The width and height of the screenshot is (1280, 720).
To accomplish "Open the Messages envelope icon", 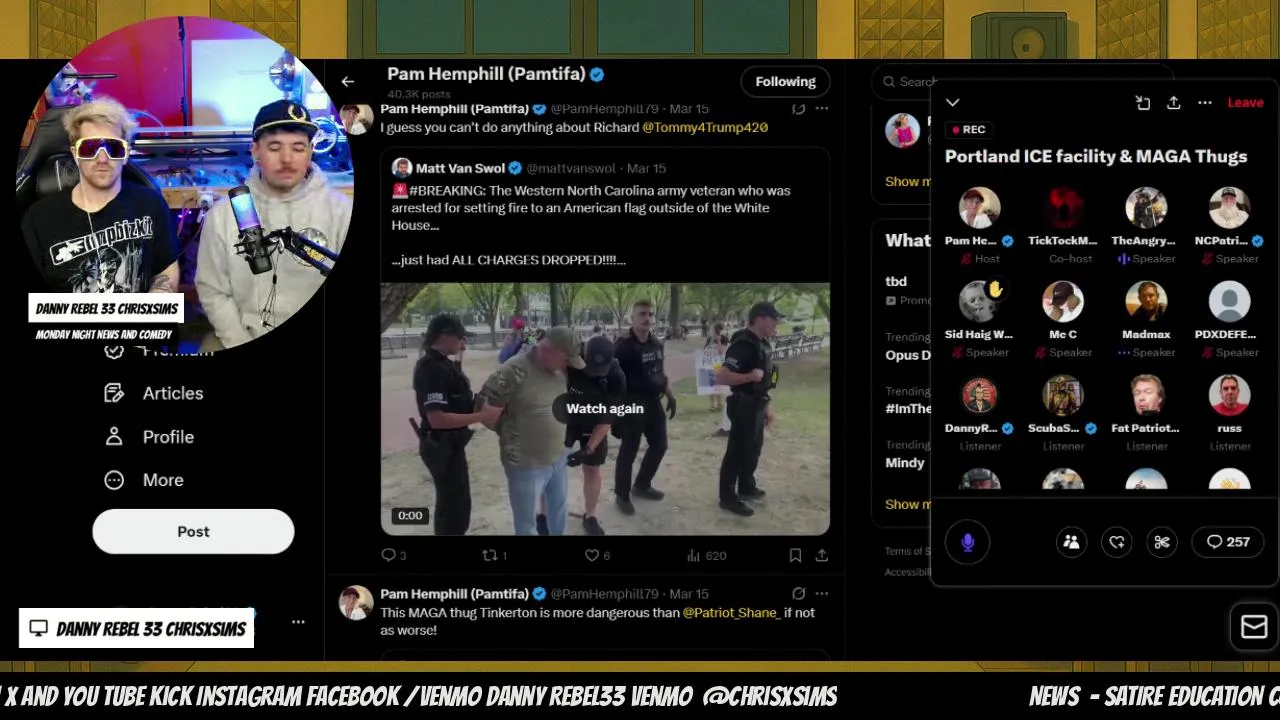I will [x=1253, y=627].
